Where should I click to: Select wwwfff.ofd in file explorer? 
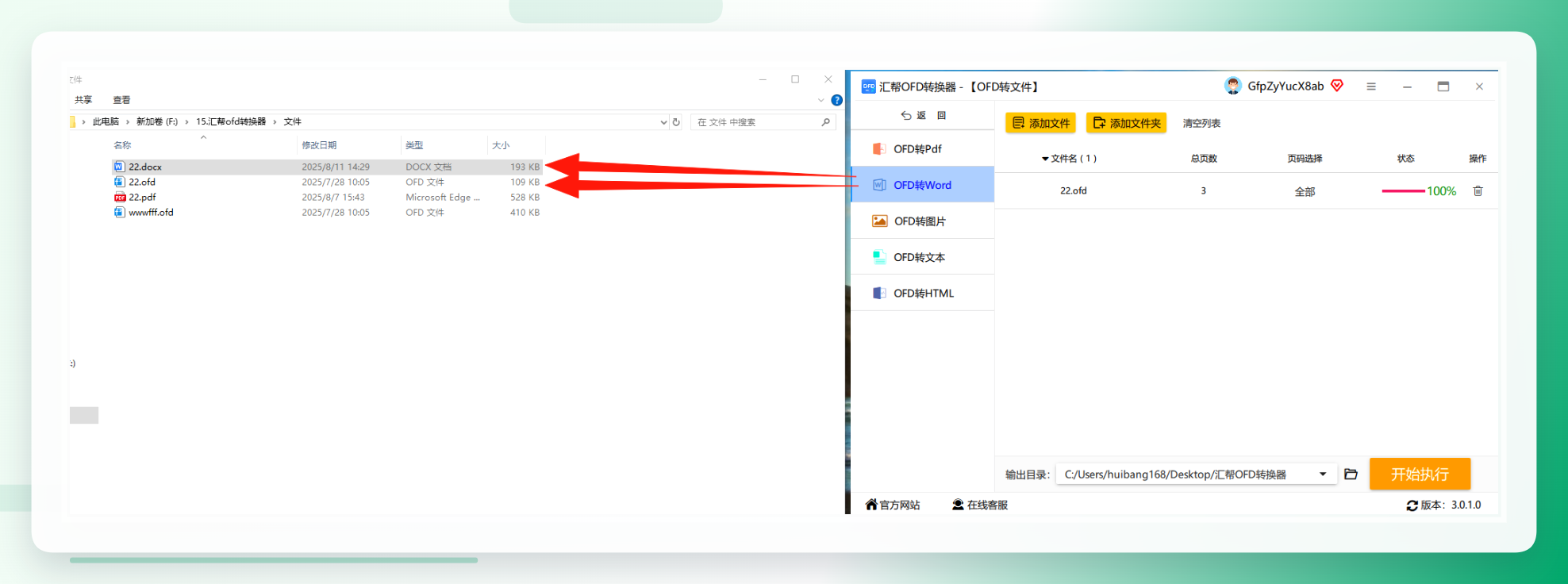327,212
